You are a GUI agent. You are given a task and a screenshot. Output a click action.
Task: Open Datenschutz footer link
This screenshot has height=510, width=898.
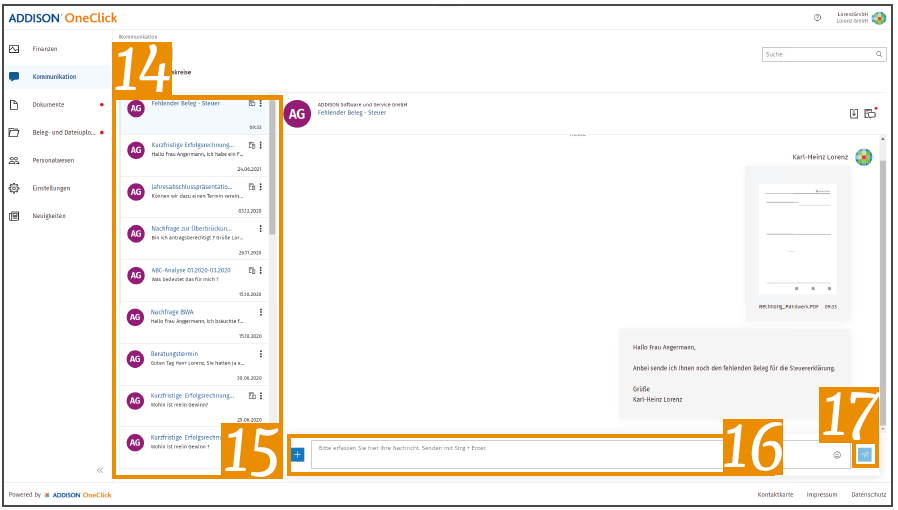(868, 495)
